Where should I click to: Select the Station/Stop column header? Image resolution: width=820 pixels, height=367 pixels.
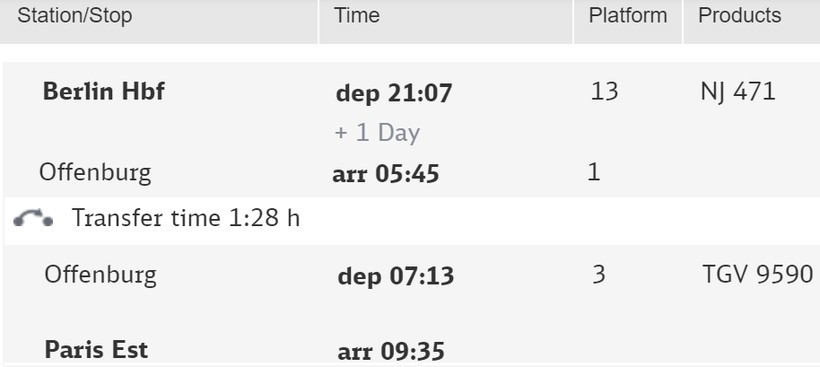pos(74,16)
